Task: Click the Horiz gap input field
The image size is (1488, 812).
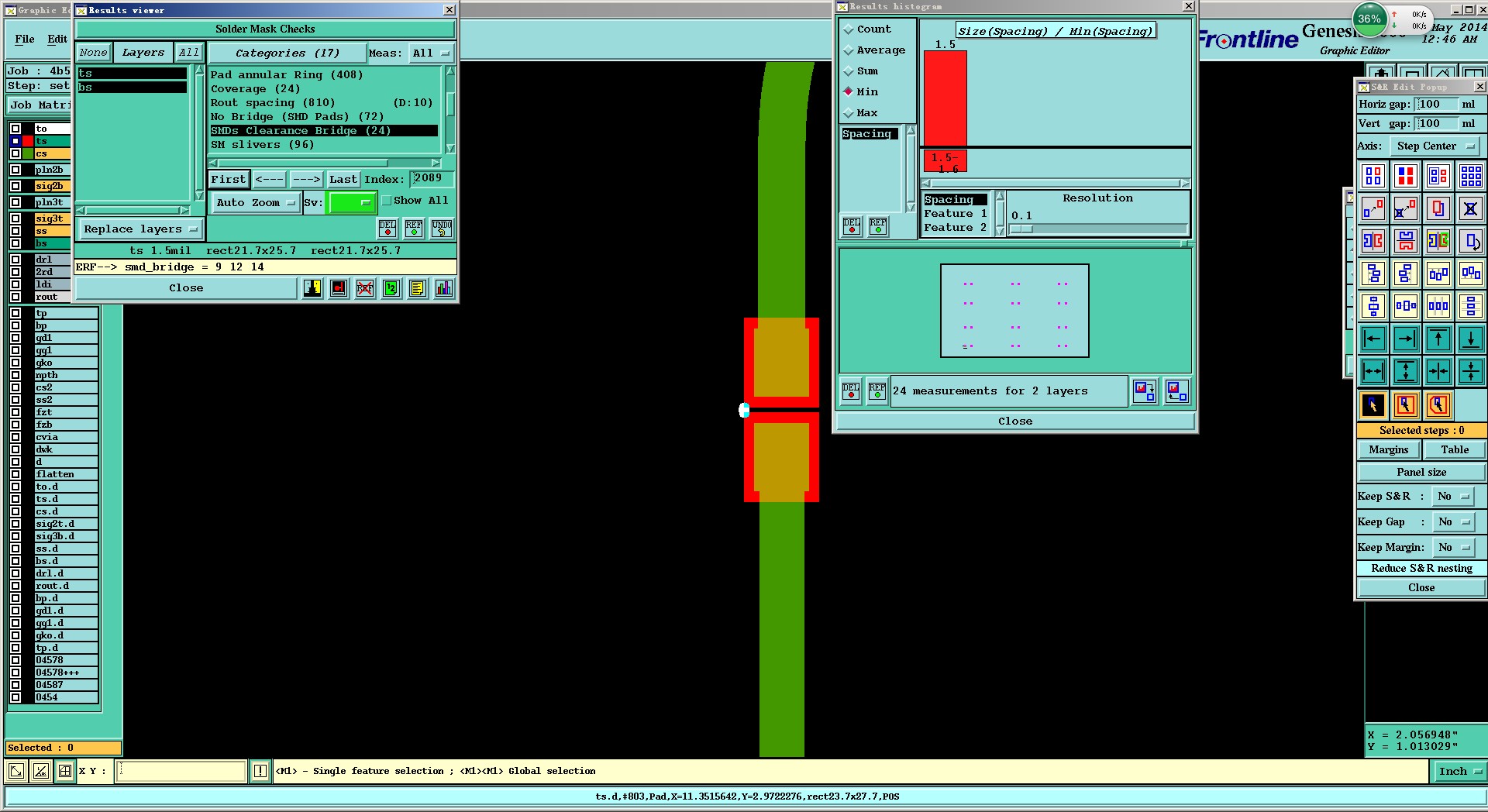Action: pyautogui.click(x=1435, y=105)
